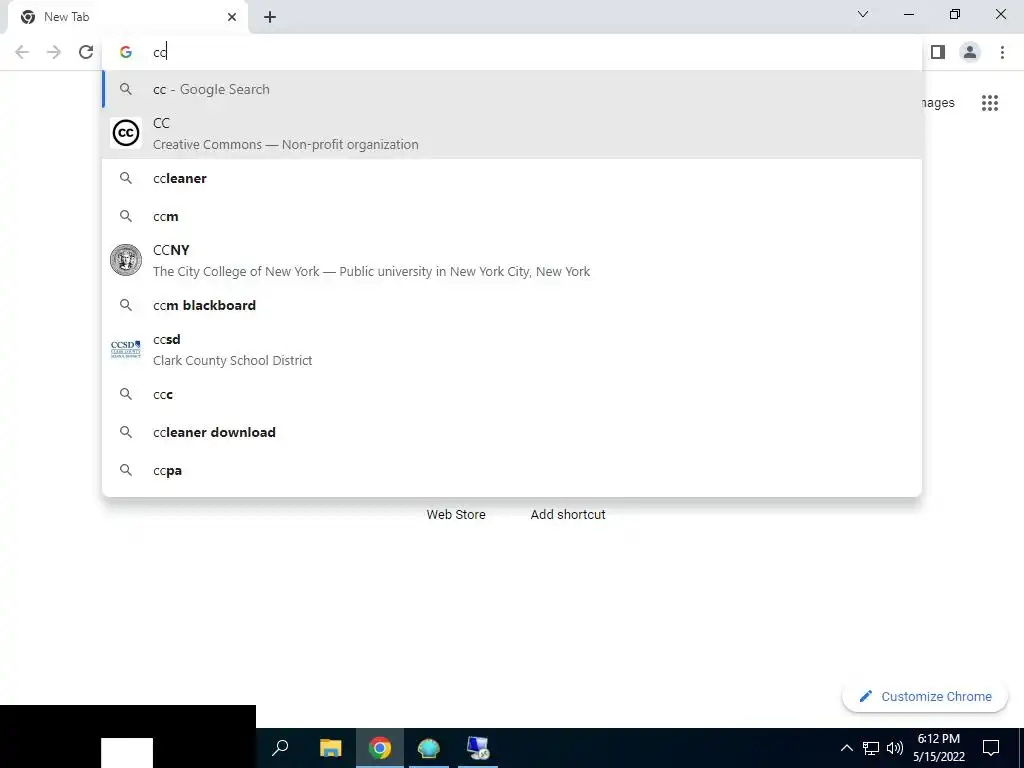This screenshot has height=768, width=1024.
Task: Choose the ccc suggestion
Action: [512, 394]
